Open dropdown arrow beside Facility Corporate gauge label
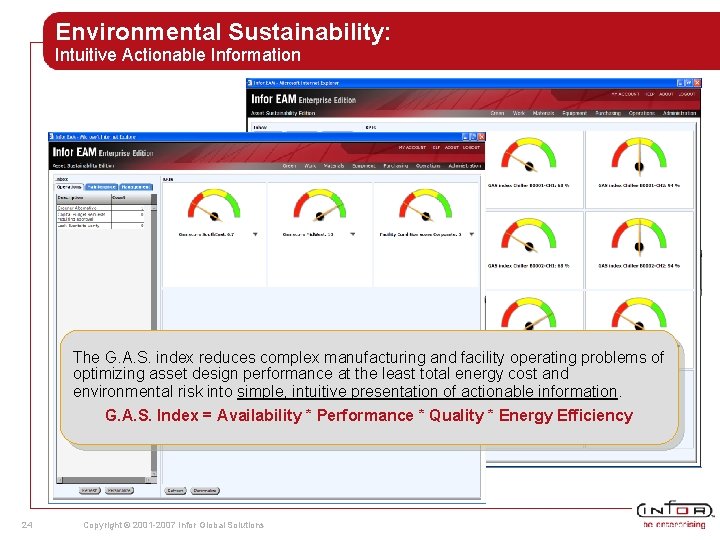Image resolution: width=720 pixels, height=540 pixels. click(x=472, y=234)
